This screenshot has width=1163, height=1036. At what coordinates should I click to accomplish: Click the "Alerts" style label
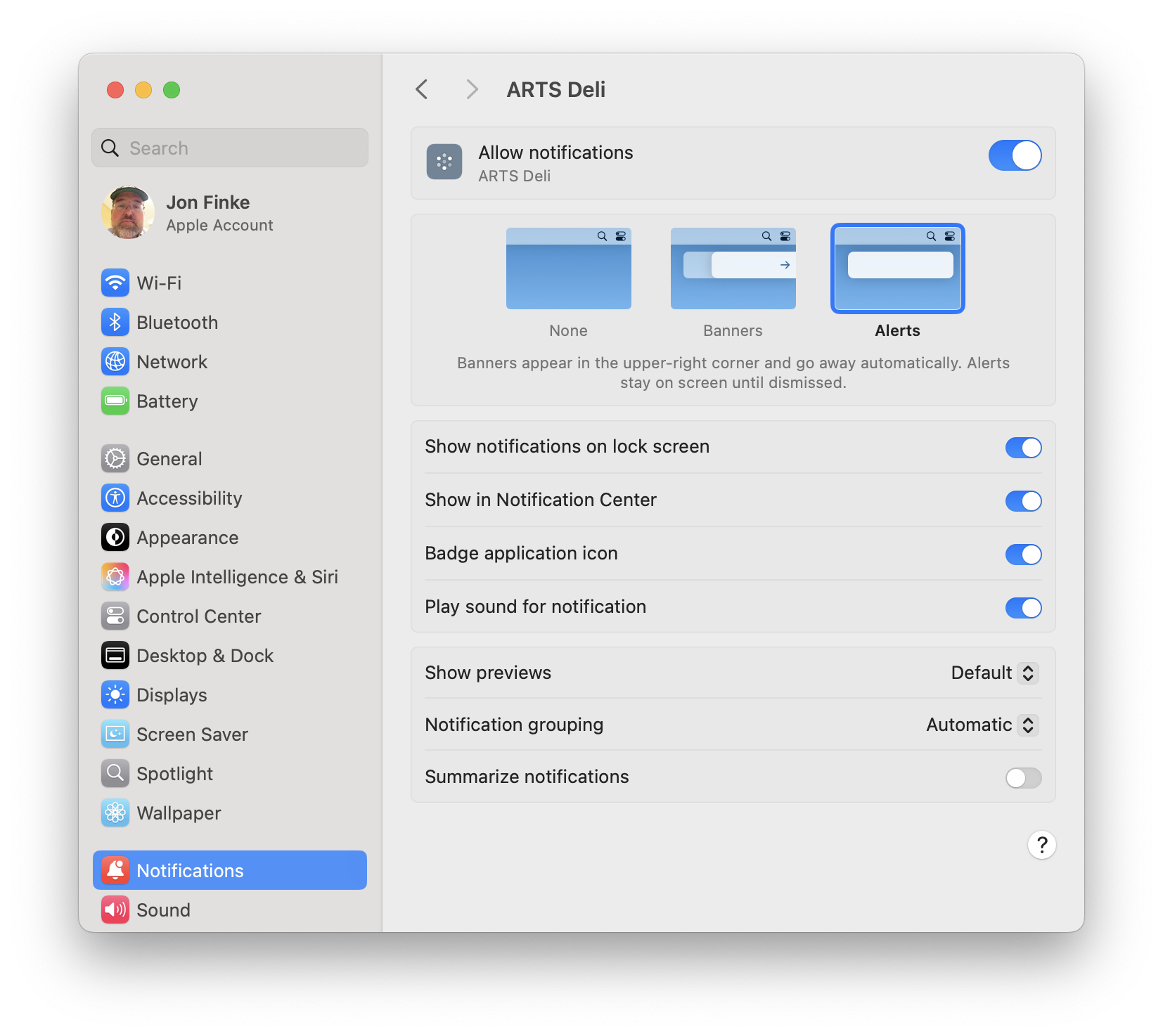click(898, 331)
